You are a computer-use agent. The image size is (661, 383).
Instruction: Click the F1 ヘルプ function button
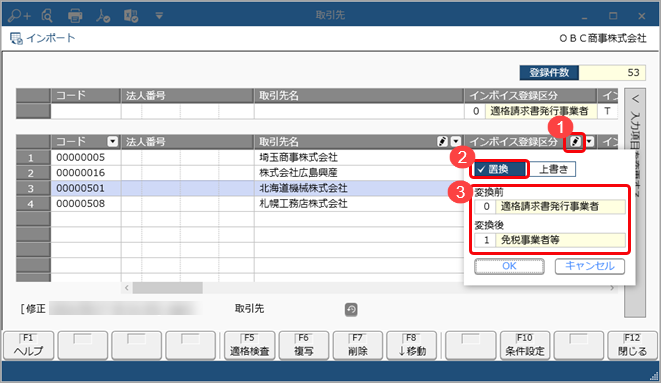pos(29,346)
